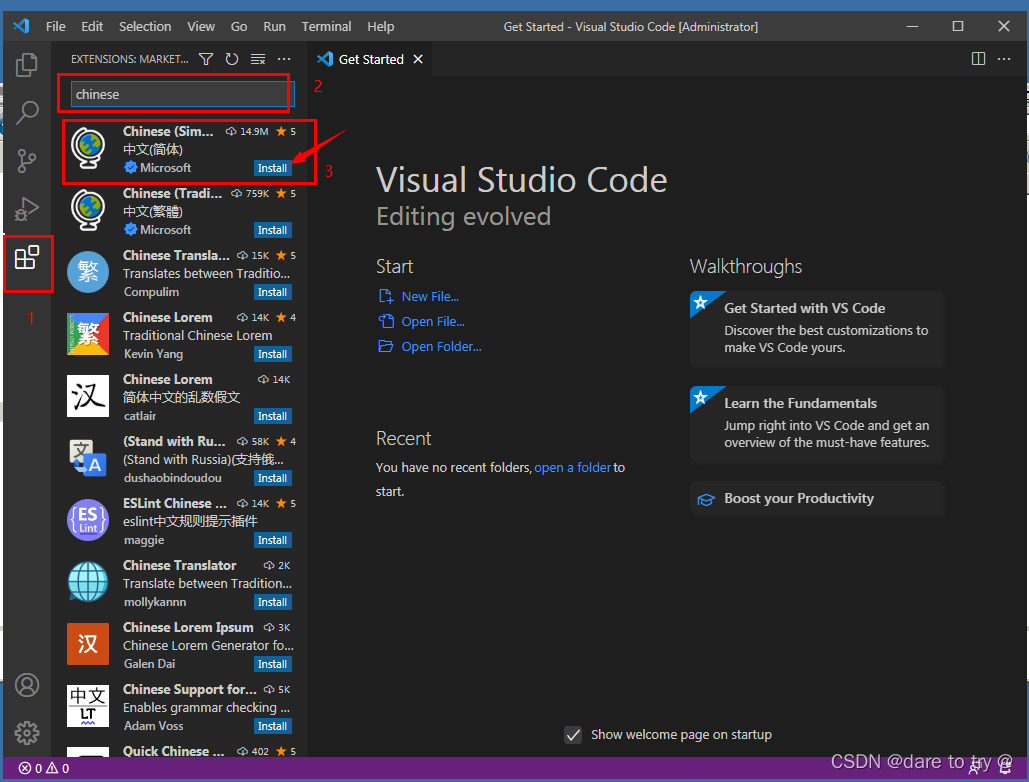Split the editor to the right
1029x782 pixels.
978,59
